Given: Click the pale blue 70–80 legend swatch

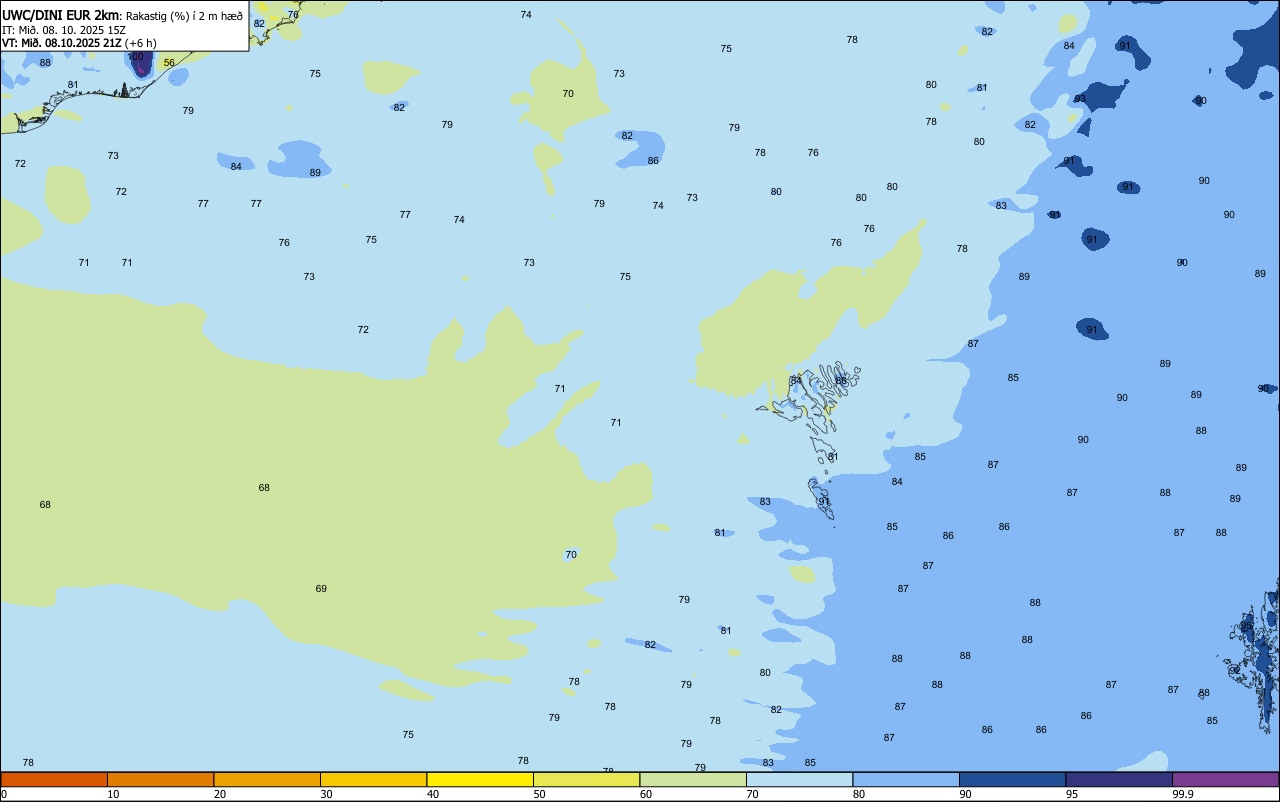Looking at the screenshot, I should click(x=799, y=779).
